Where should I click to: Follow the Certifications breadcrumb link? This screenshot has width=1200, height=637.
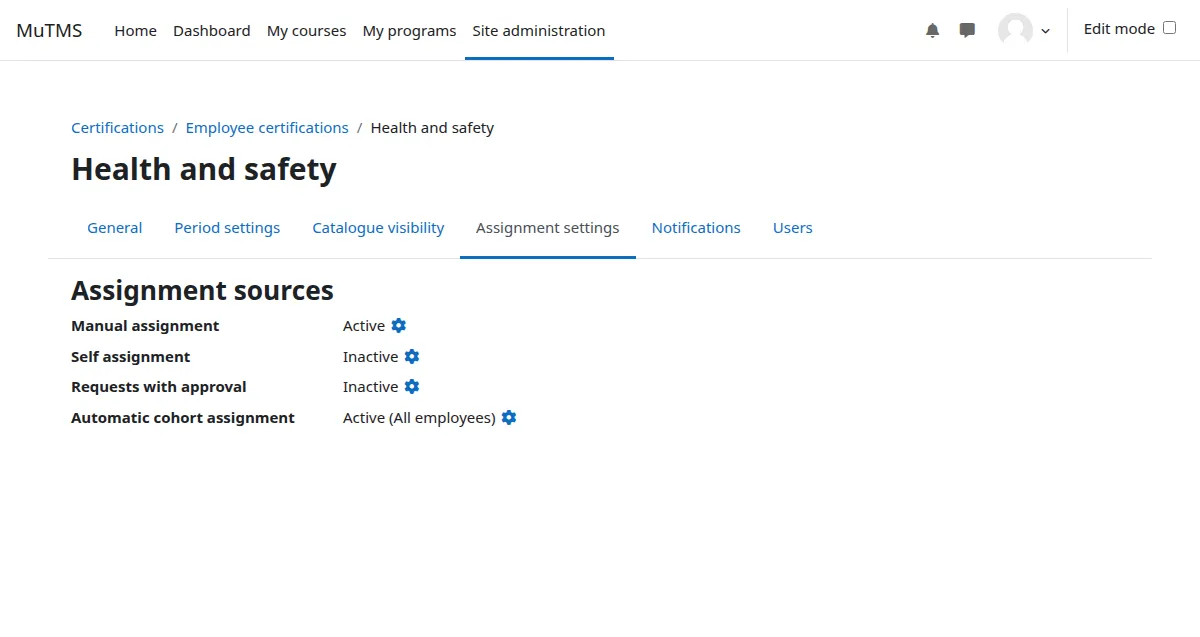[x=117, y=127]
